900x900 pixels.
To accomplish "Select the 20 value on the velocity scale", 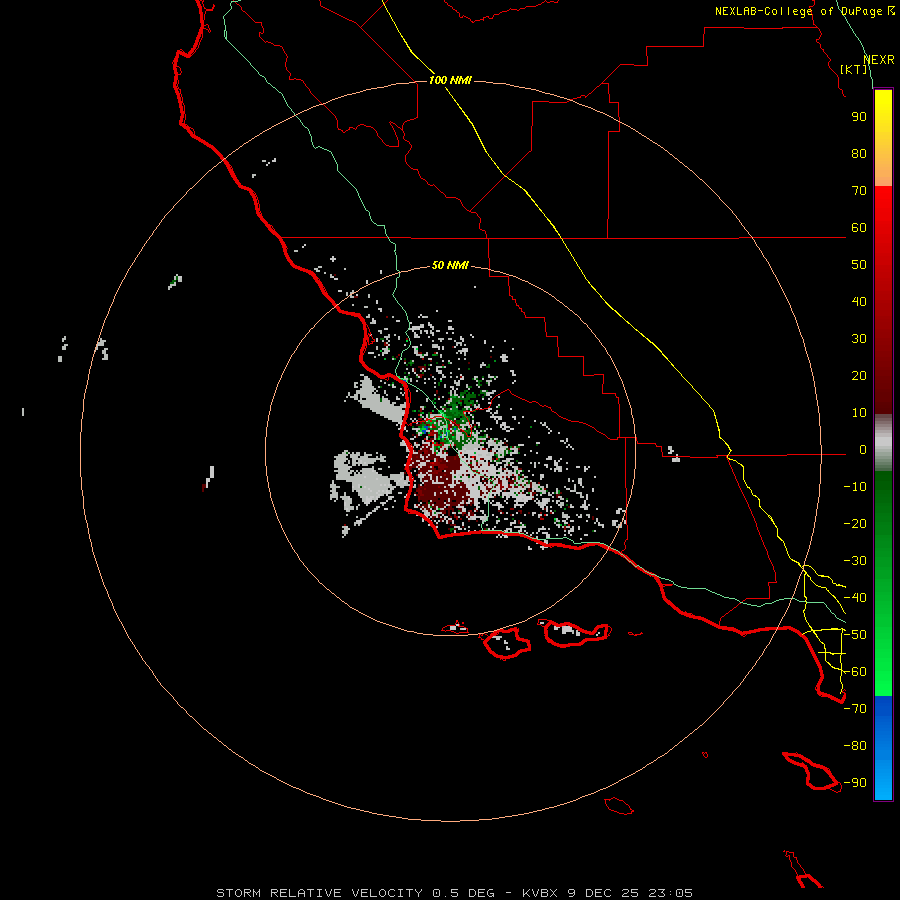I will (x=859, y=376).
